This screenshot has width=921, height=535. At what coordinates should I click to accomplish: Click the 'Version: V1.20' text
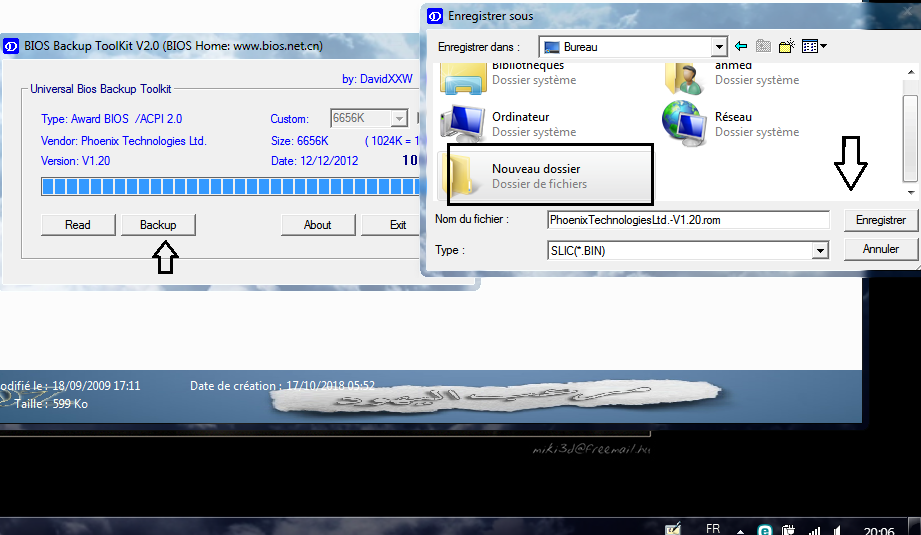[75, 161]
